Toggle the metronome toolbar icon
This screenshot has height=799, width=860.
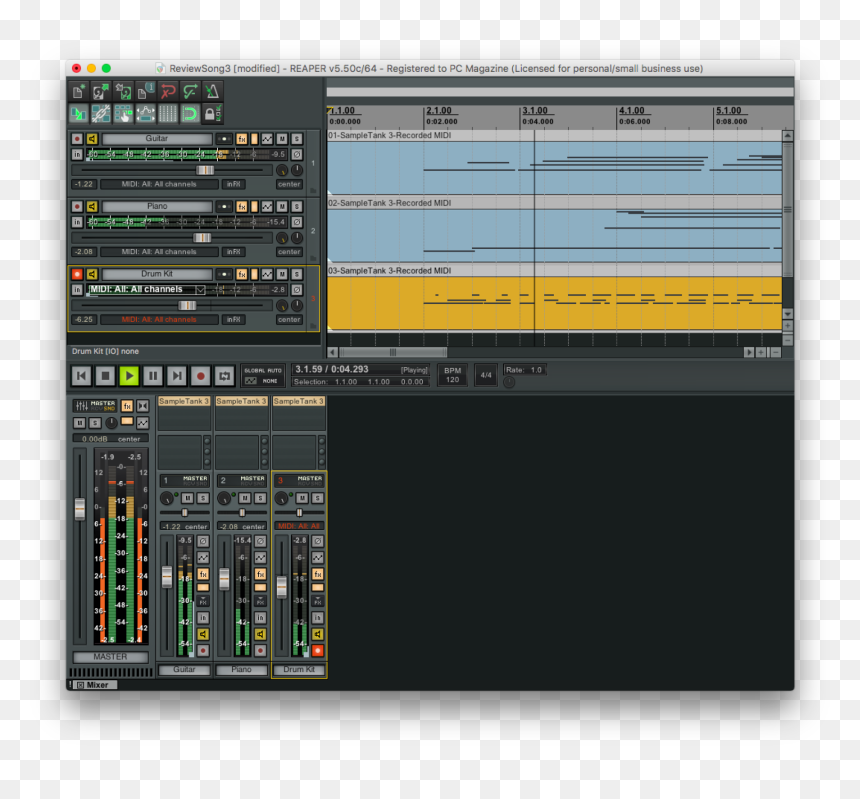[212, 91]
